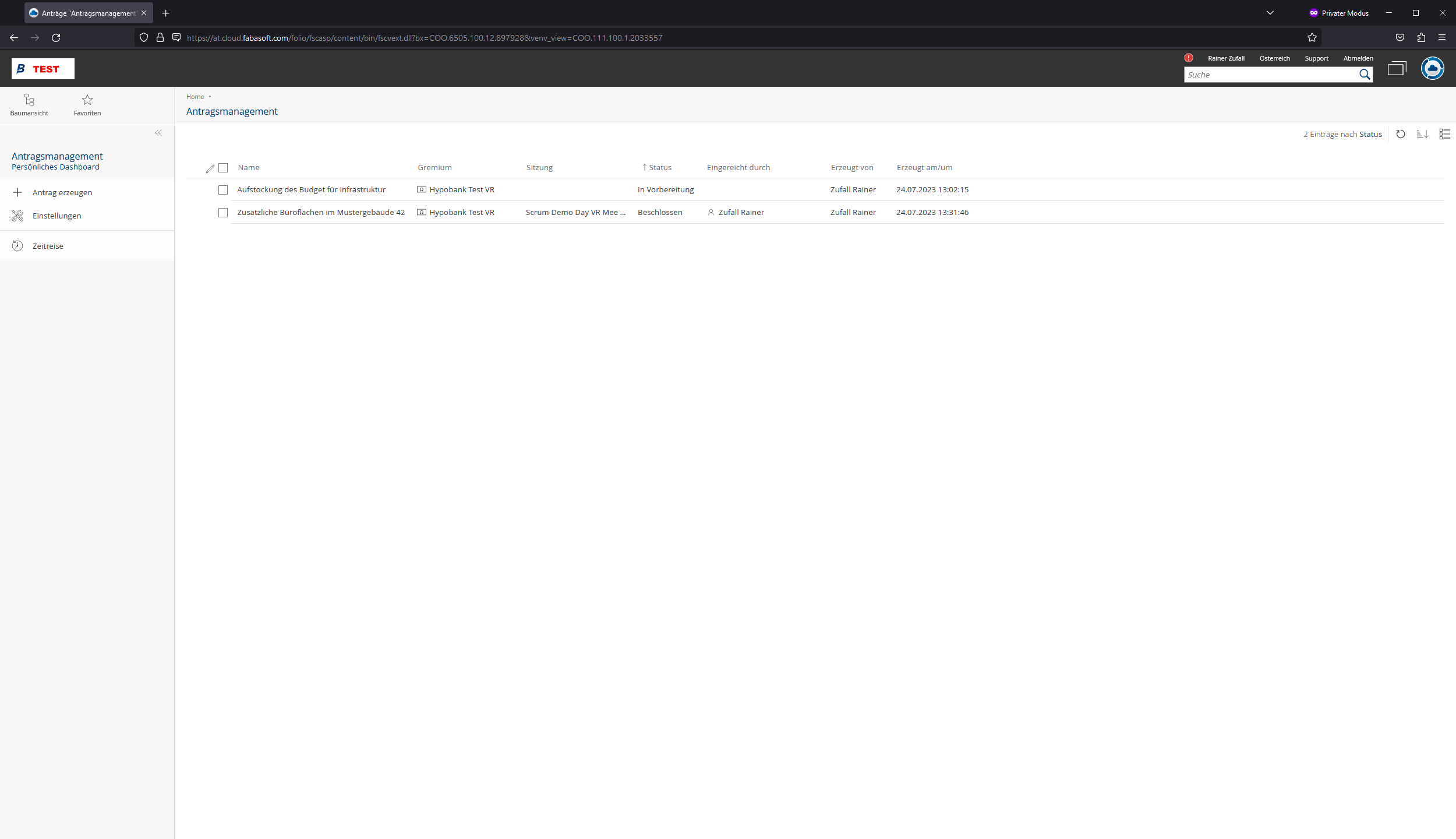Open browser tab list dropdown arrow
This screenshot has height=839, width=1456.
click(x=1270, y=13)
